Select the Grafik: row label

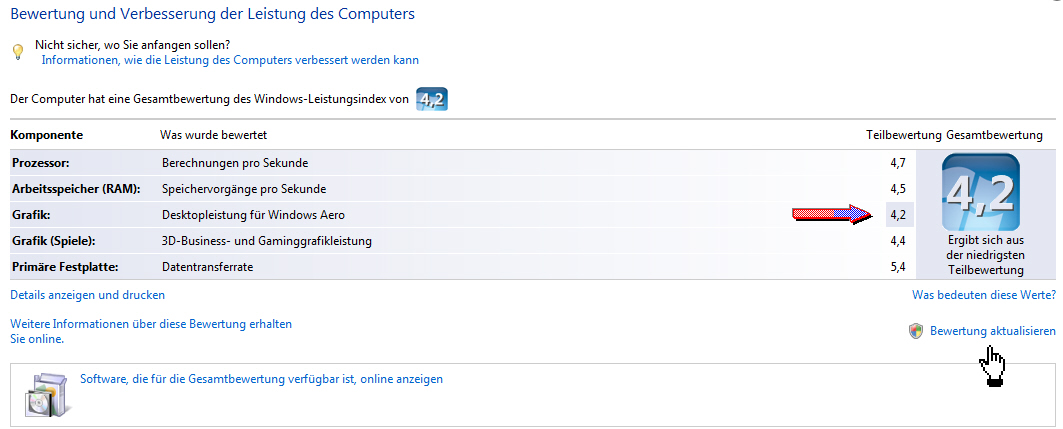(31, 215)
